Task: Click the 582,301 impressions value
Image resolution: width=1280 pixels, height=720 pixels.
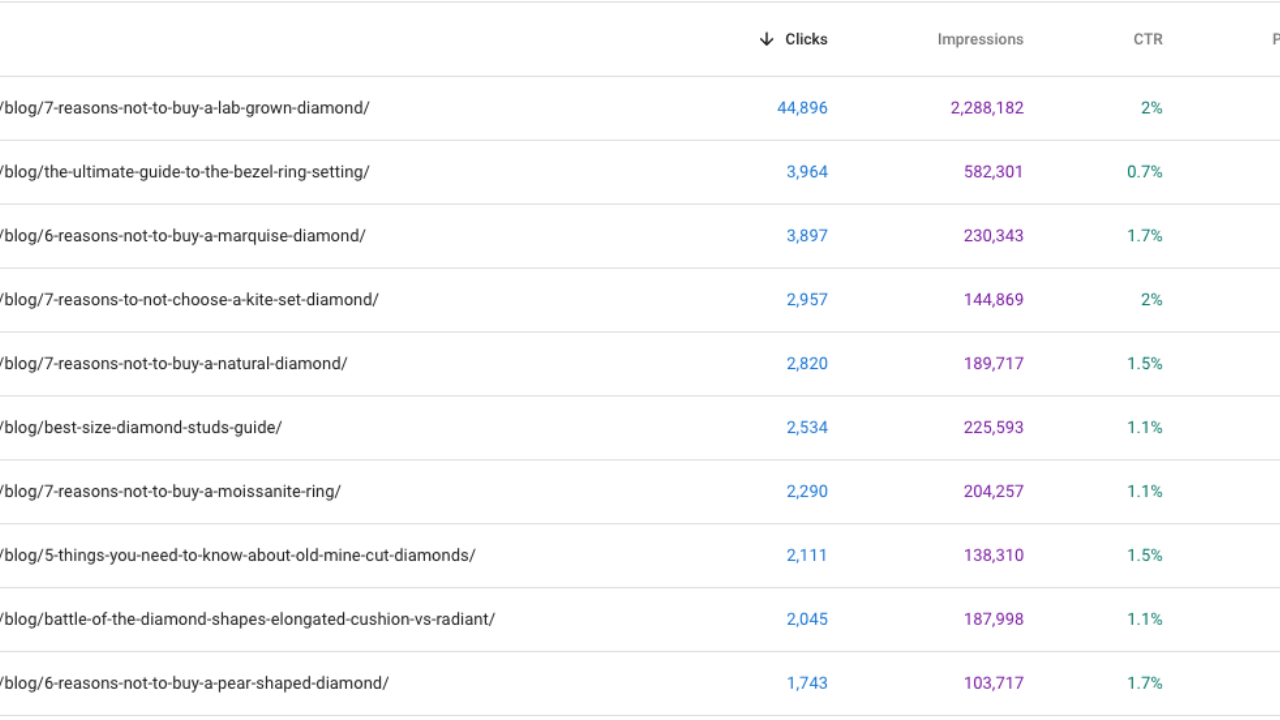Action: [x=994, y=172]
